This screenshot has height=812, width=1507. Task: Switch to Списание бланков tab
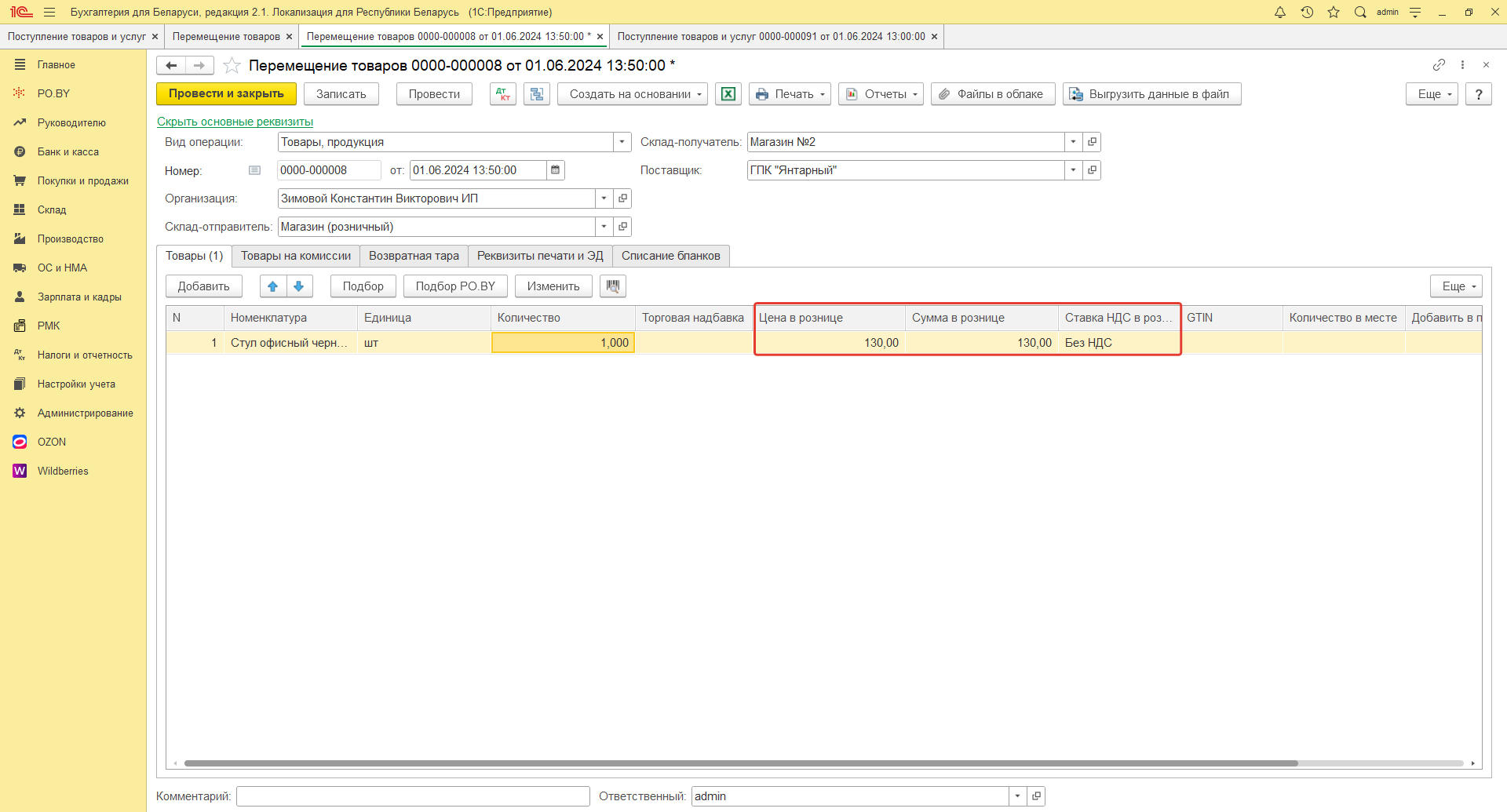671,256
